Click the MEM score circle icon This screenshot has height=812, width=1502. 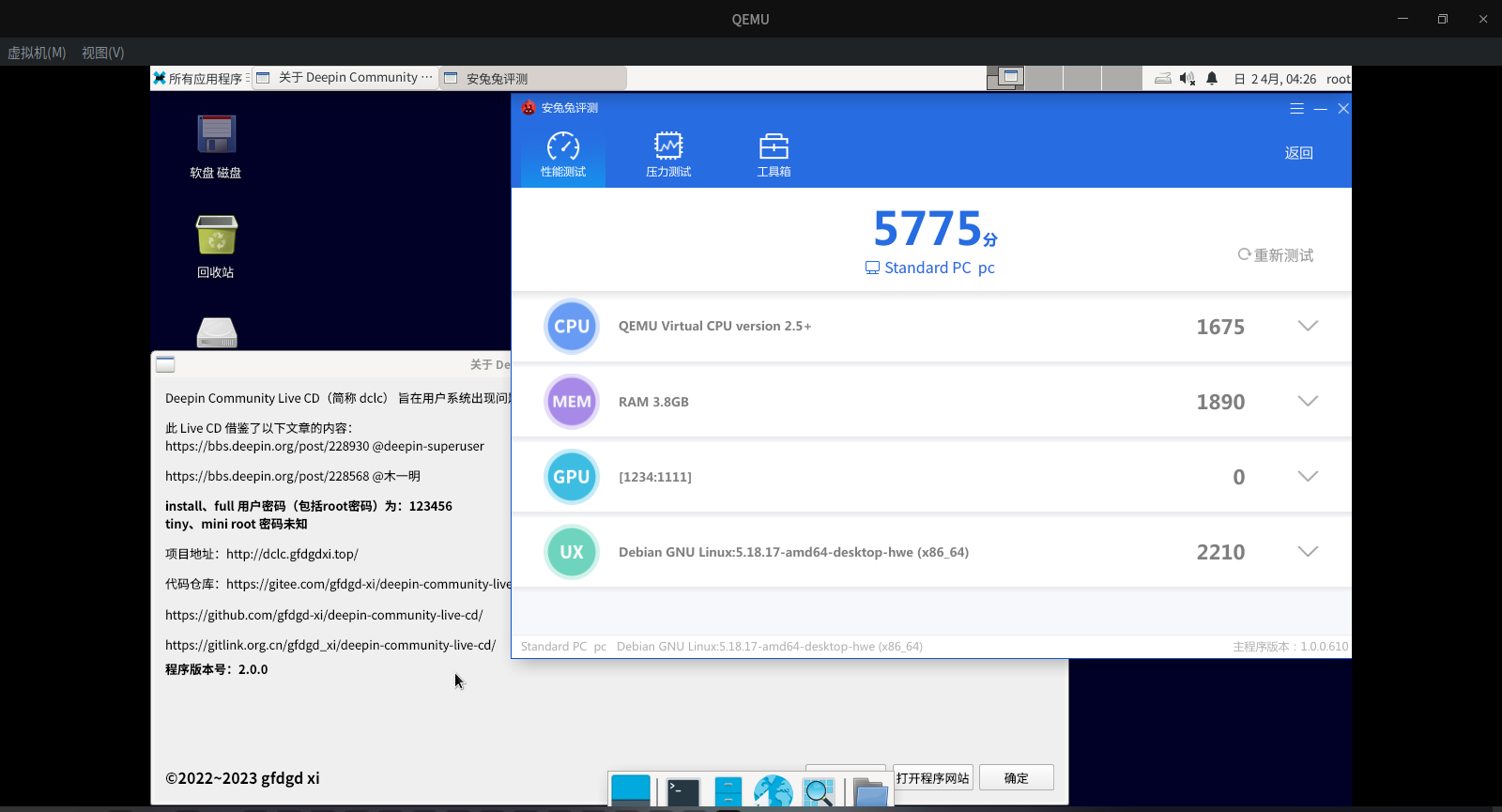point(572,402)
